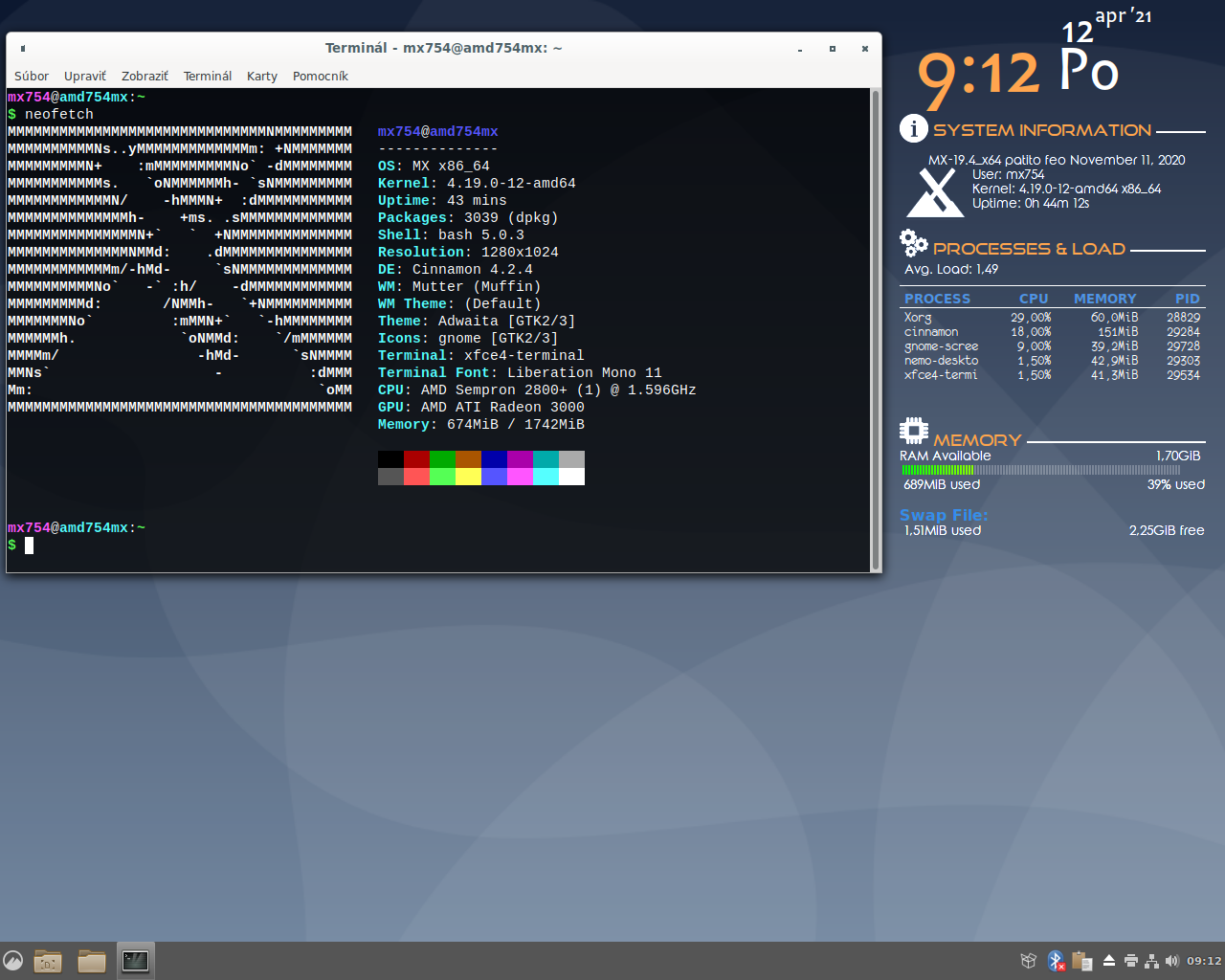Open the printer tray icon
Screen dimensions: 1225x980
click(1130, 961)
